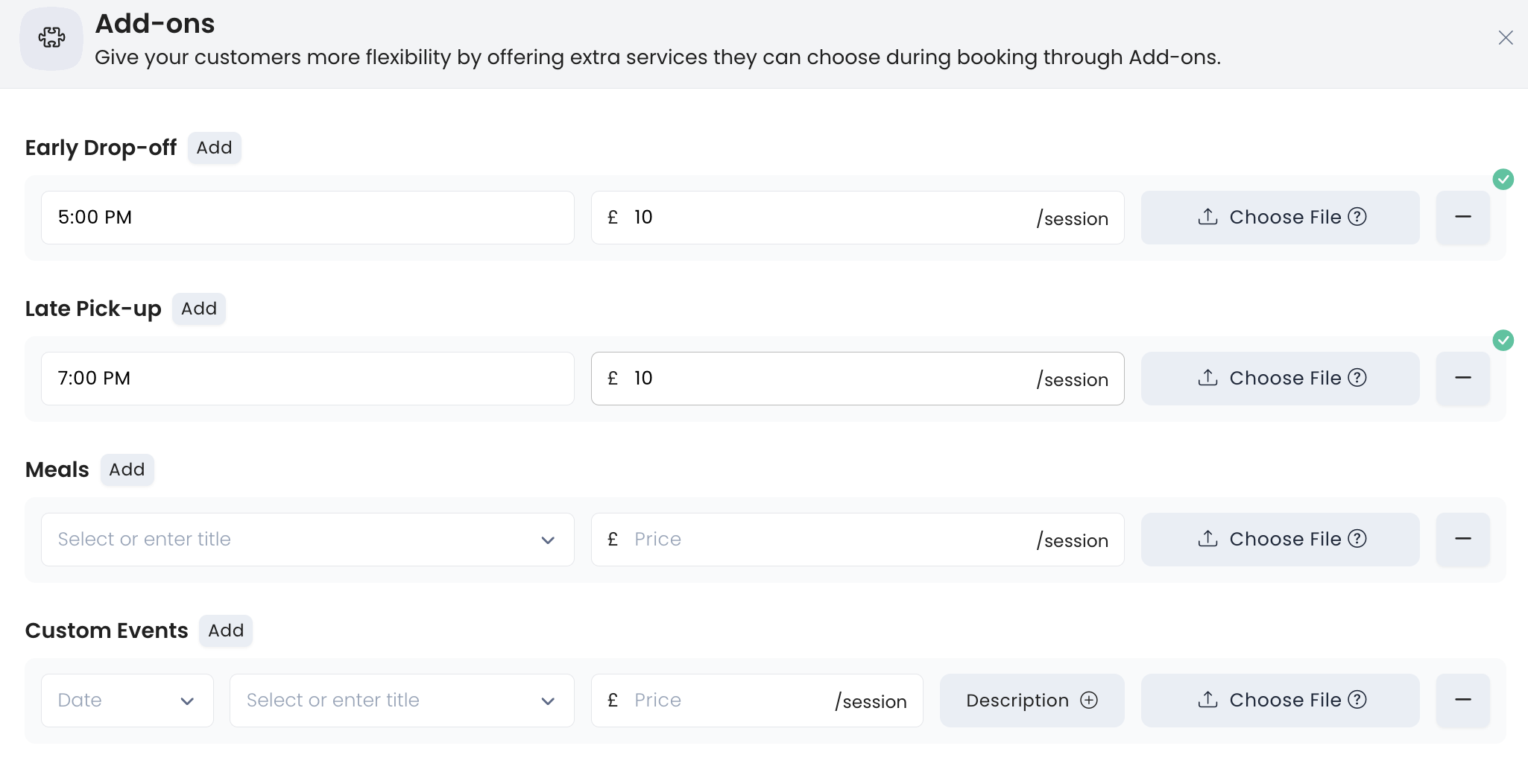Image resolution: width=1528 pixels, height=784 pixels.
Task: Add a new Late Pick-up entry
Action: (x=198, y=309)
